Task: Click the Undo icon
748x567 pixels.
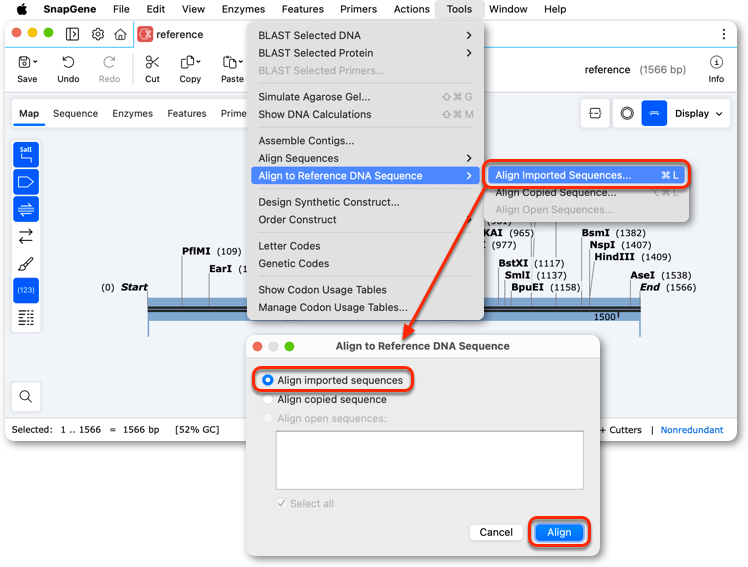Action: [68, 62]
